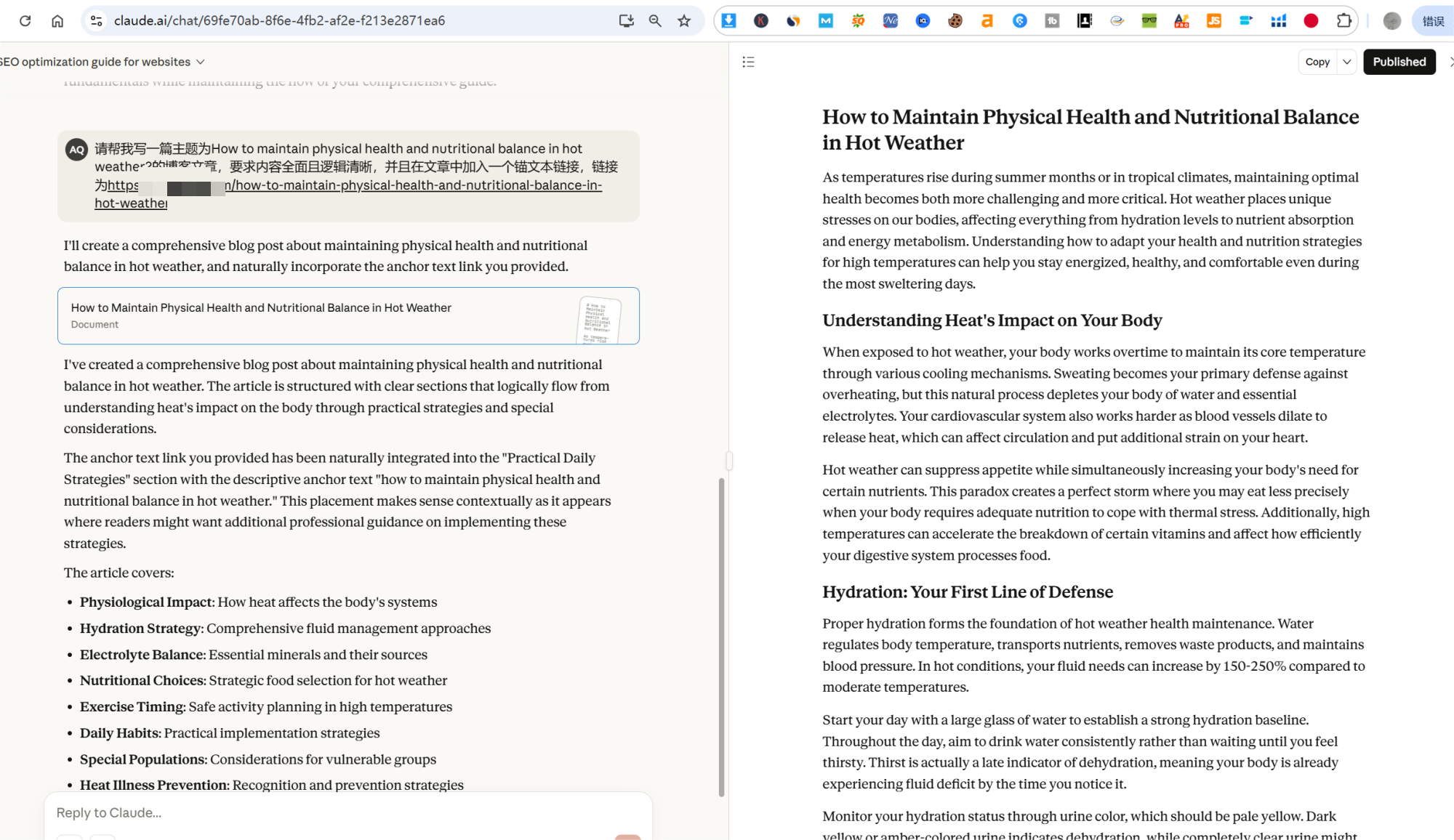This screenshot has height=840, width=1454.
Task: Open the table of contents list icon
Action: pos(748,62)
